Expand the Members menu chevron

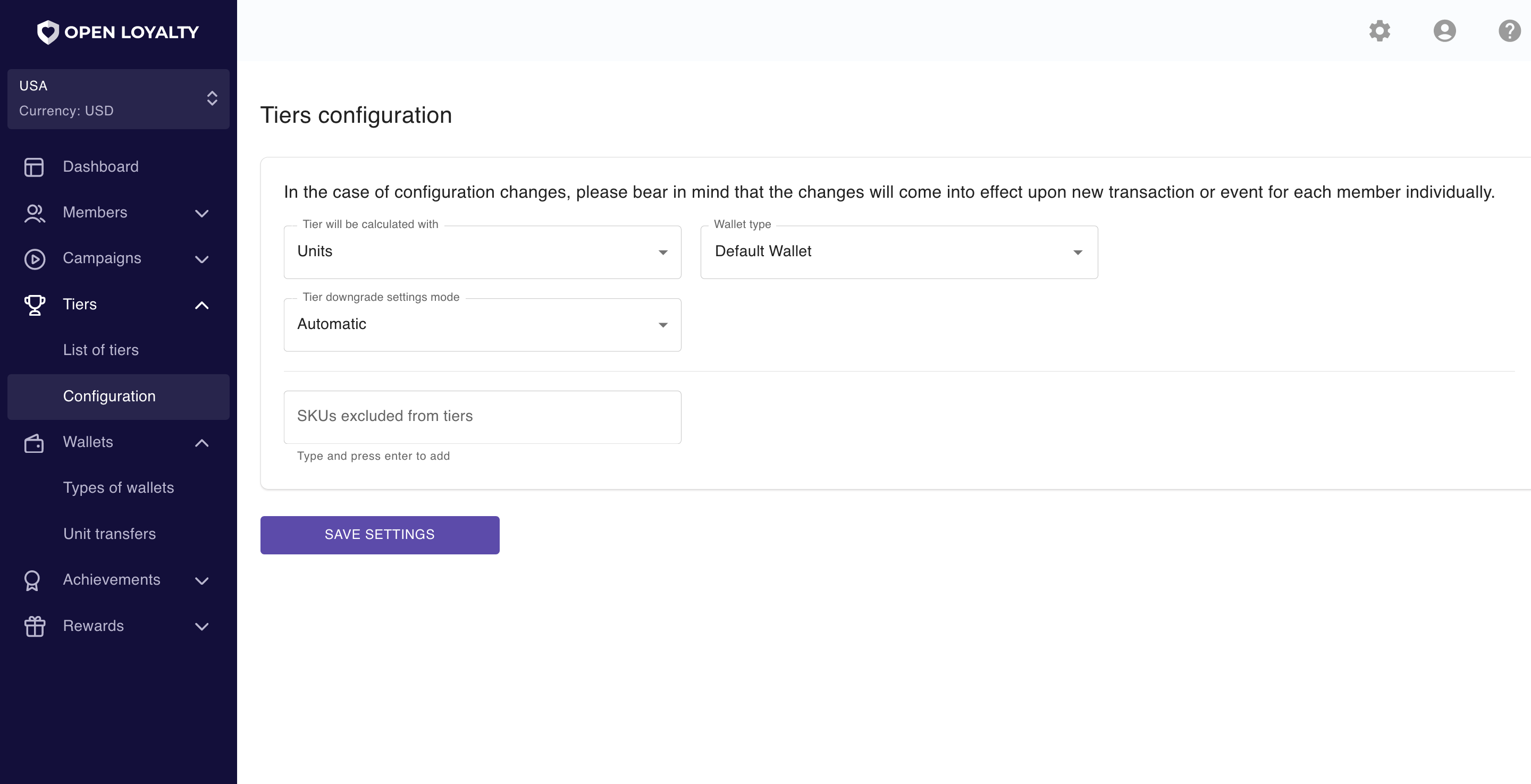202,213
